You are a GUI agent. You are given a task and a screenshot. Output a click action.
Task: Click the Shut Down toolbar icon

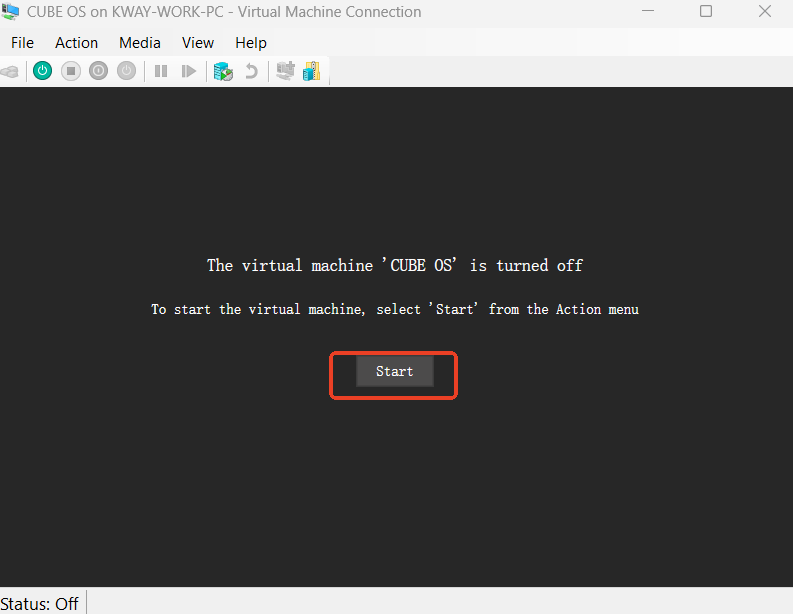98,71
